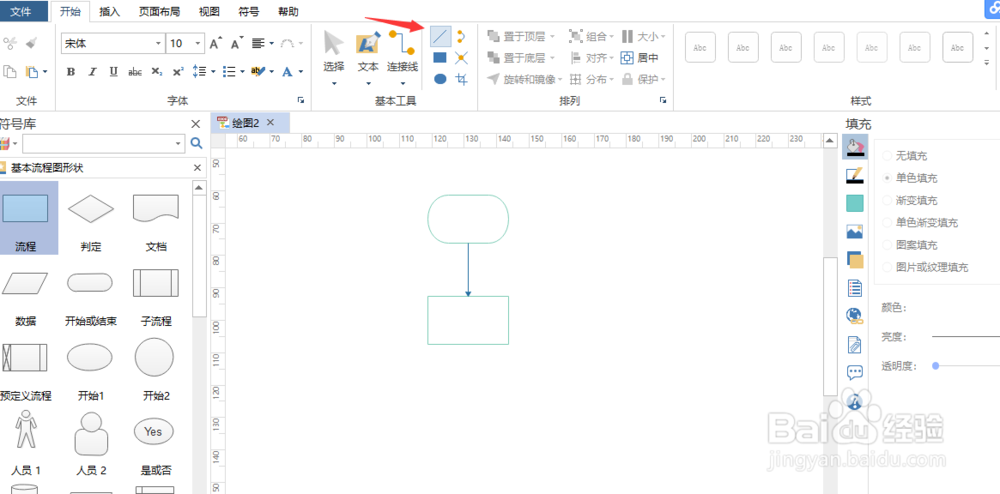Open the 对齐 align dropdown
This screenshot has width=1000, height=494.
click(x=612, y=58)
